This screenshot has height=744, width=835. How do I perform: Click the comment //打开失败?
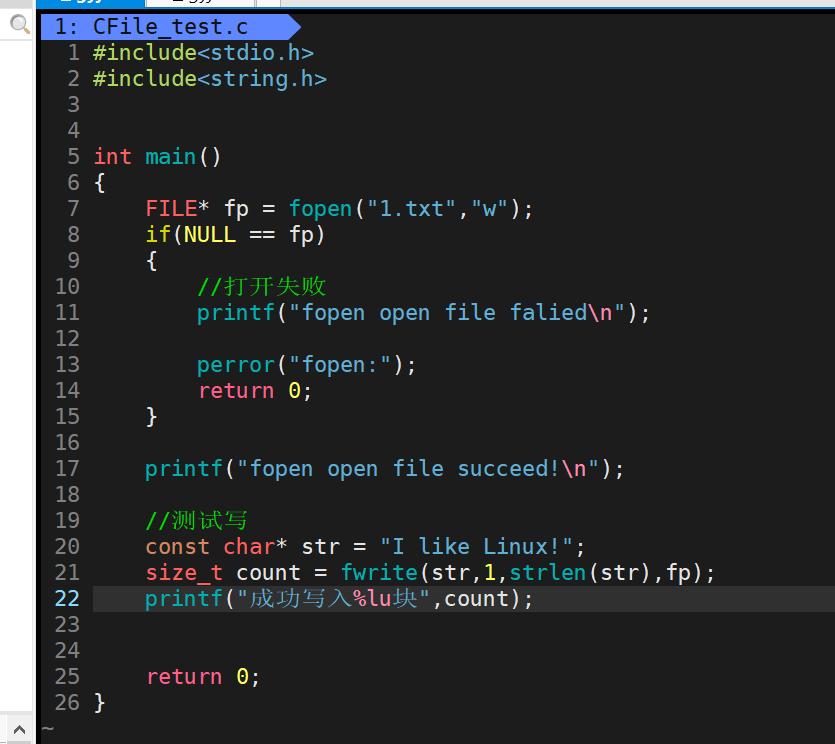(x=261, y=287)
